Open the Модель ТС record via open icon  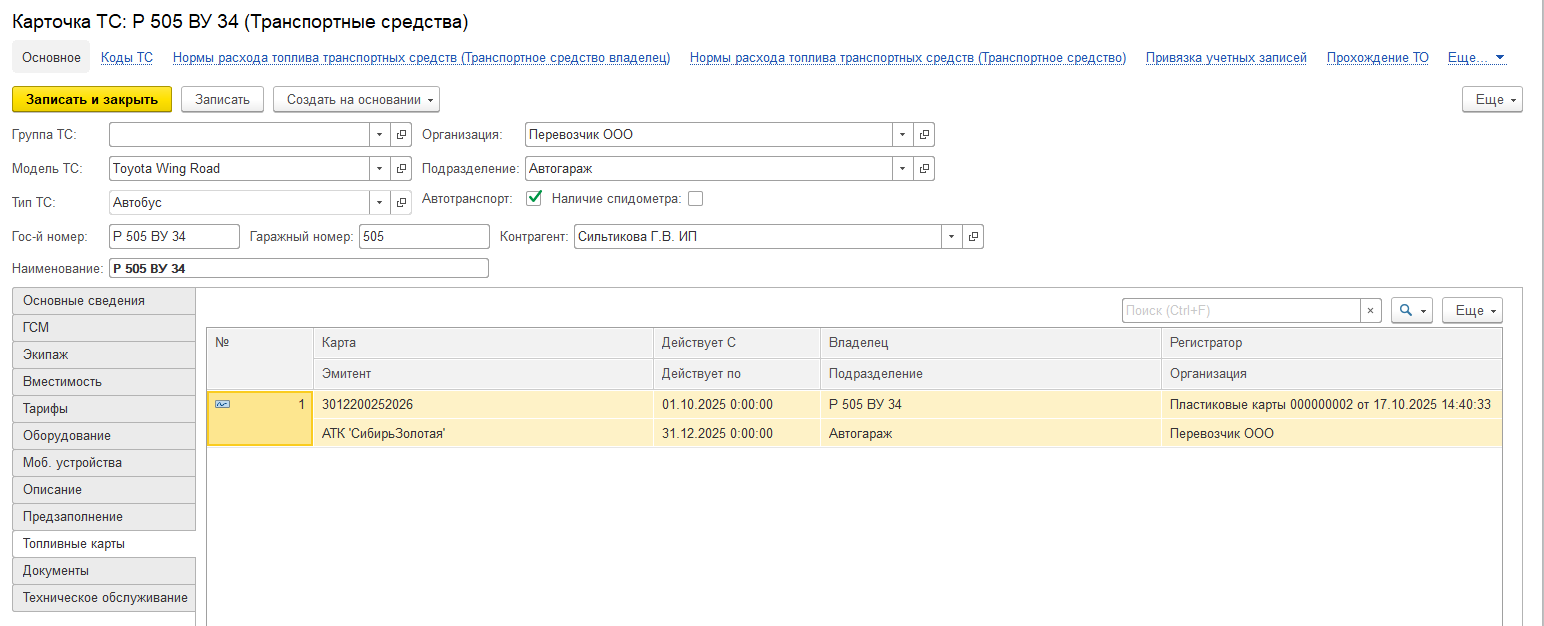[401, 169]
